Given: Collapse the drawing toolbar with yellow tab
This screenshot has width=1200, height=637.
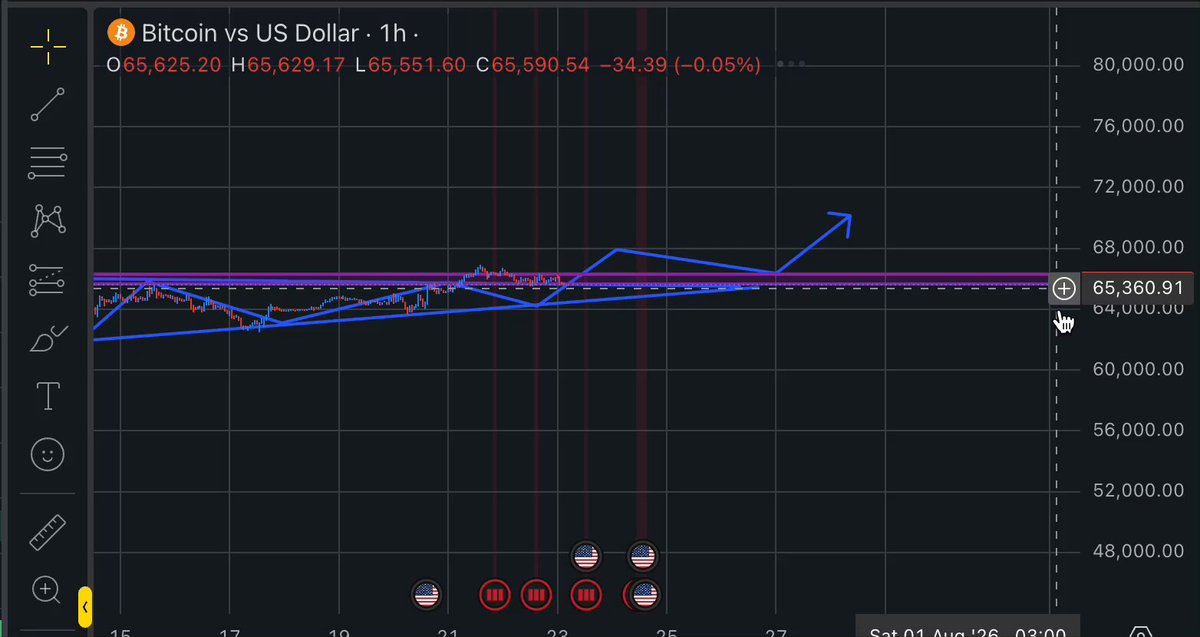Looking at the screenshot, I should click(86, 607).
